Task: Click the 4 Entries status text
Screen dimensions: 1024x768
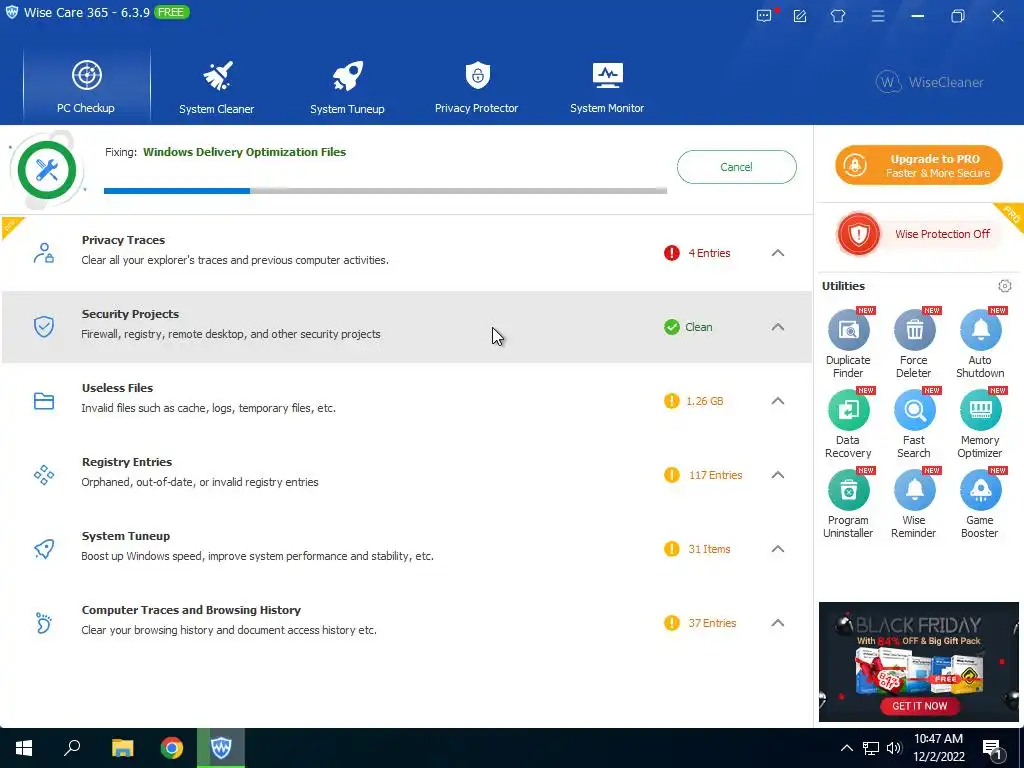Action: (x=709, y=253)
